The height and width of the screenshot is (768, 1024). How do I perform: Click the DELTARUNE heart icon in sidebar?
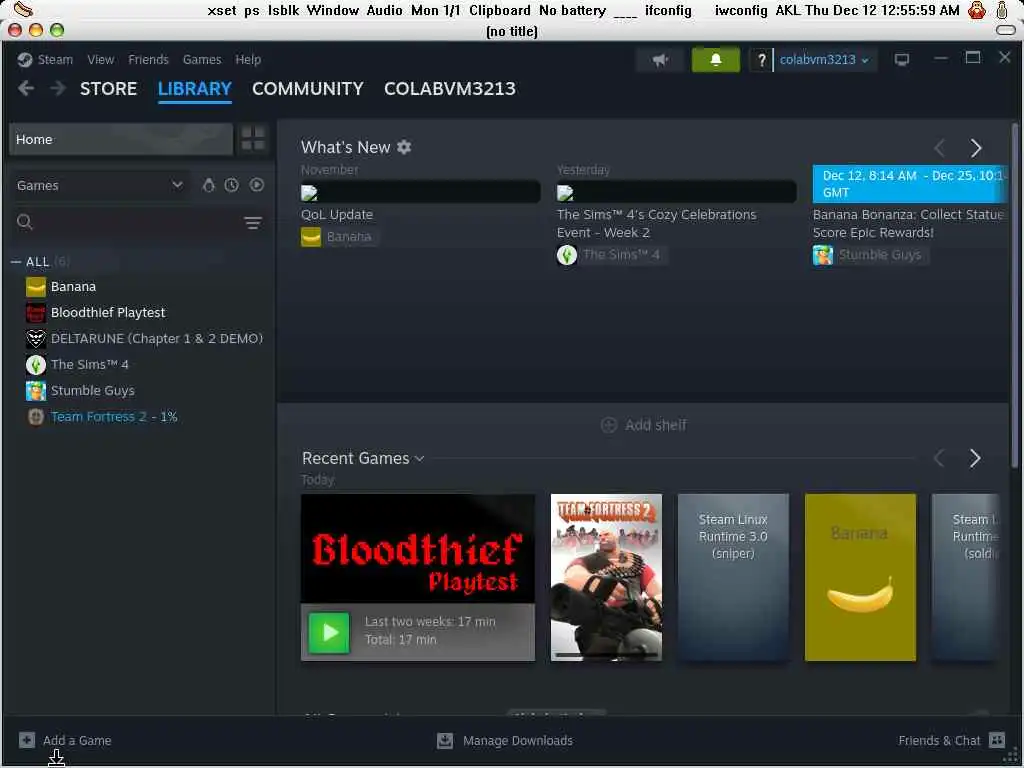[36, 338]
